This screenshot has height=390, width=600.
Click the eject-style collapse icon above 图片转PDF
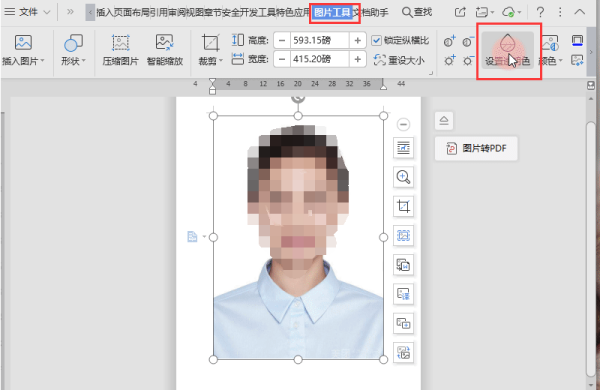pyautogui.click(x=444, y=121)
